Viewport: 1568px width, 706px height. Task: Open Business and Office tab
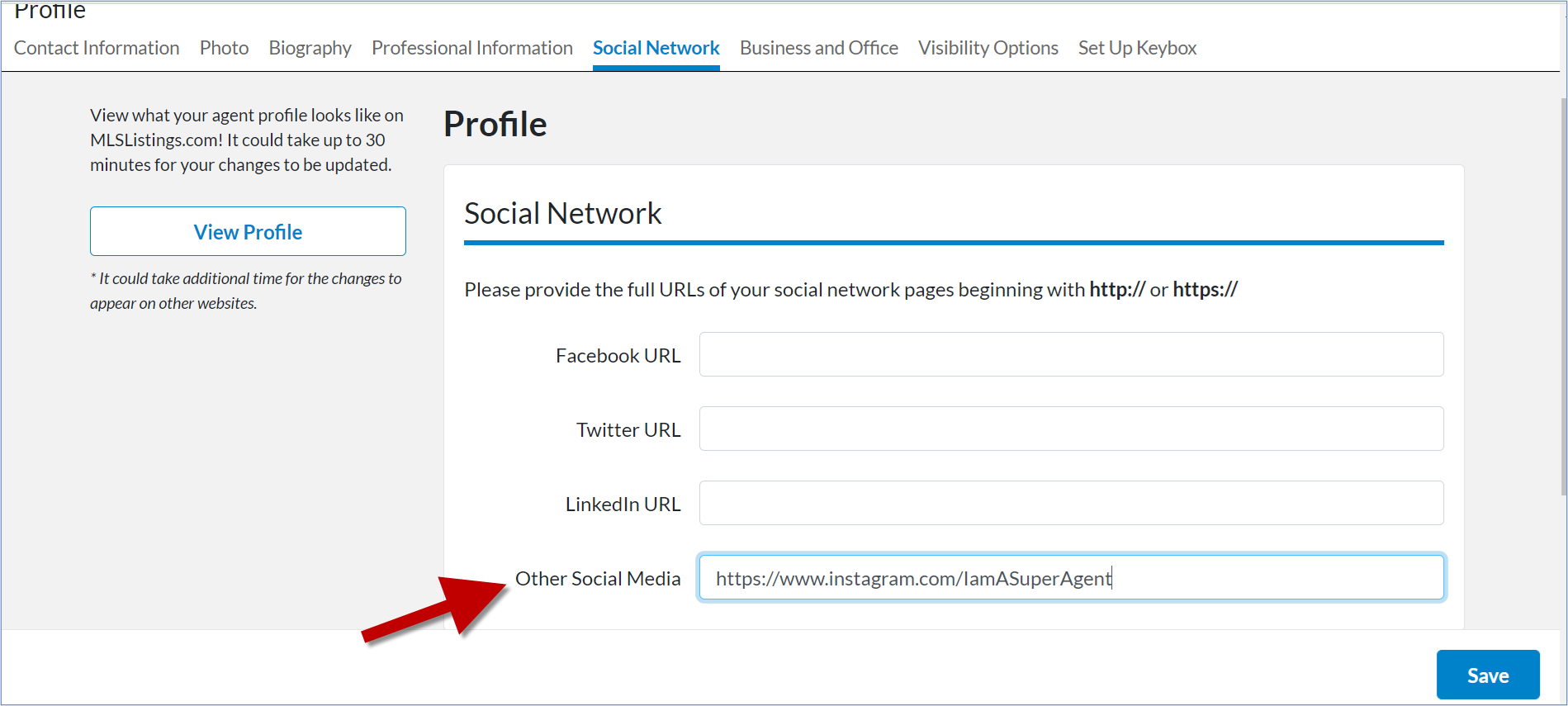pos(819,48)
